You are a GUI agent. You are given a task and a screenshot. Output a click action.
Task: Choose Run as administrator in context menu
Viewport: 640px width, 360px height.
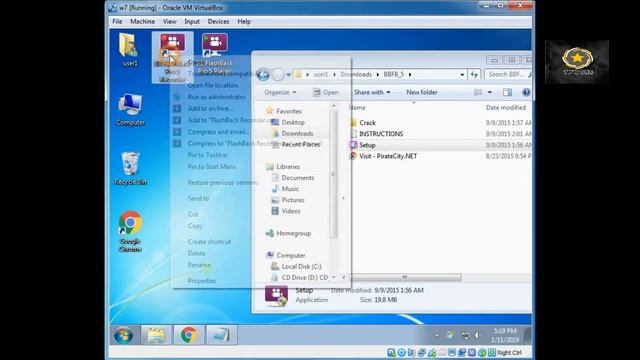click(217, 97)
